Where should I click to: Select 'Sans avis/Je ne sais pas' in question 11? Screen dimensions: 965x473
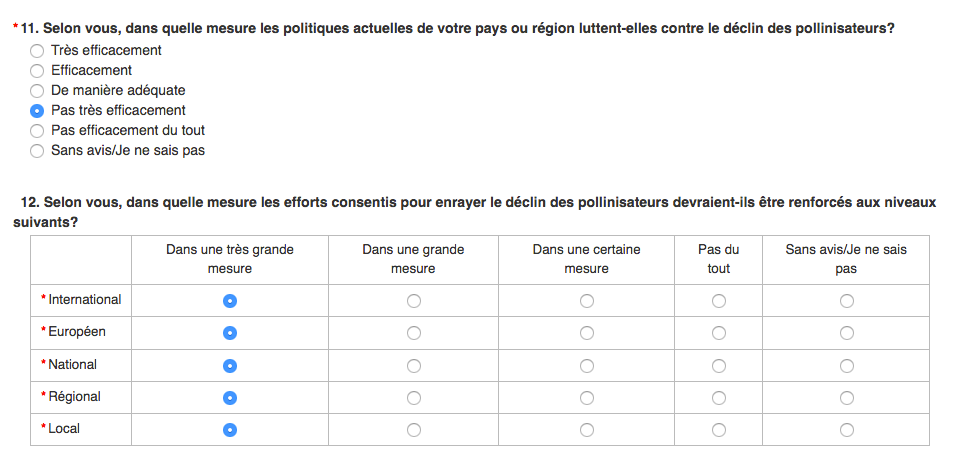tap(37, 151)
